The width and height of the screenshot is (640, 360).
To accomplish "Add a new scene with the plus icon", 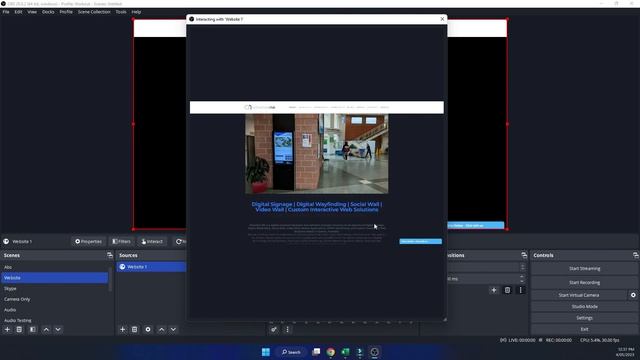I will (7, 329).
